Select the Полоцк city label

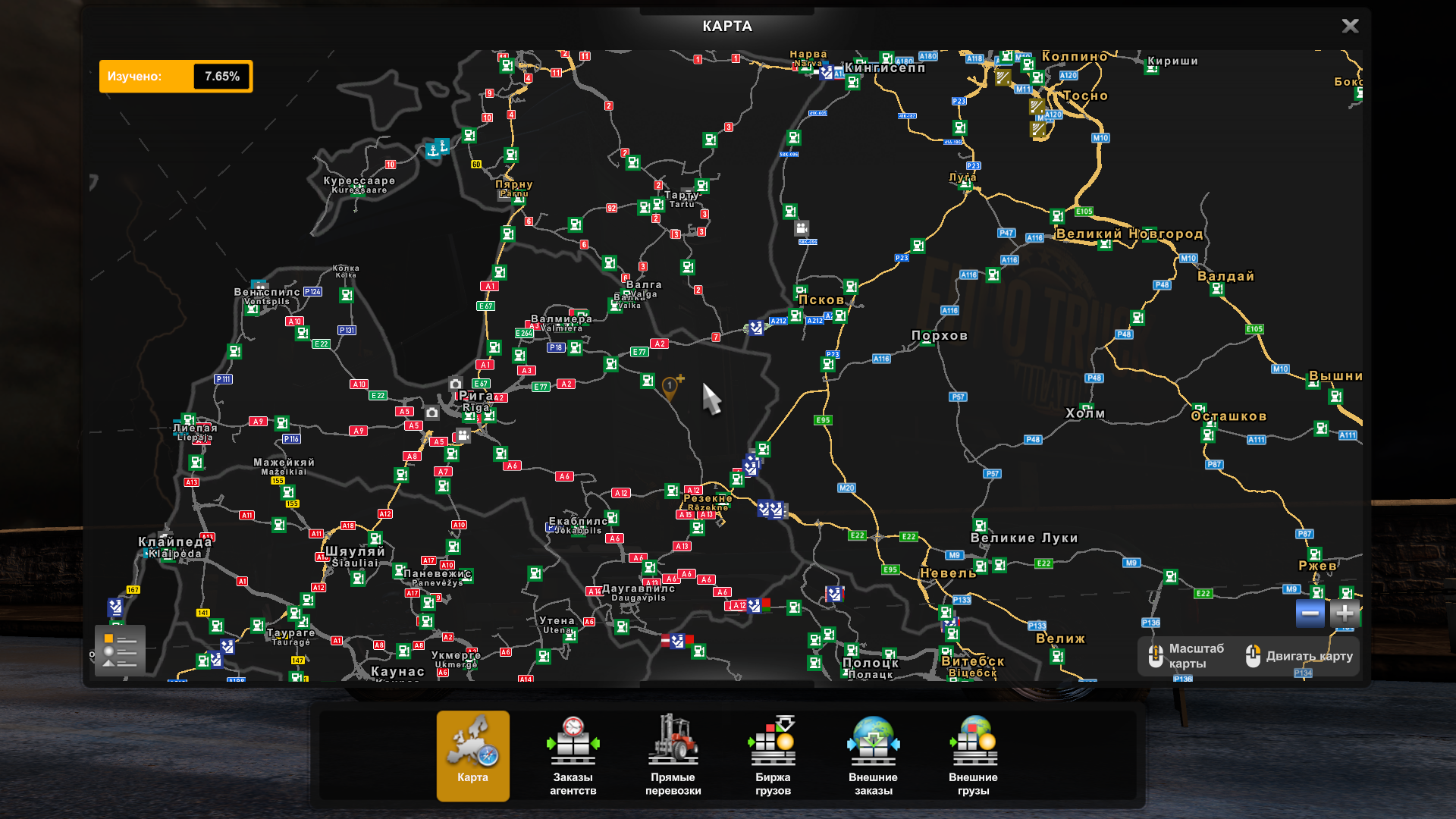pyautogui.click(x=871, y=663)
